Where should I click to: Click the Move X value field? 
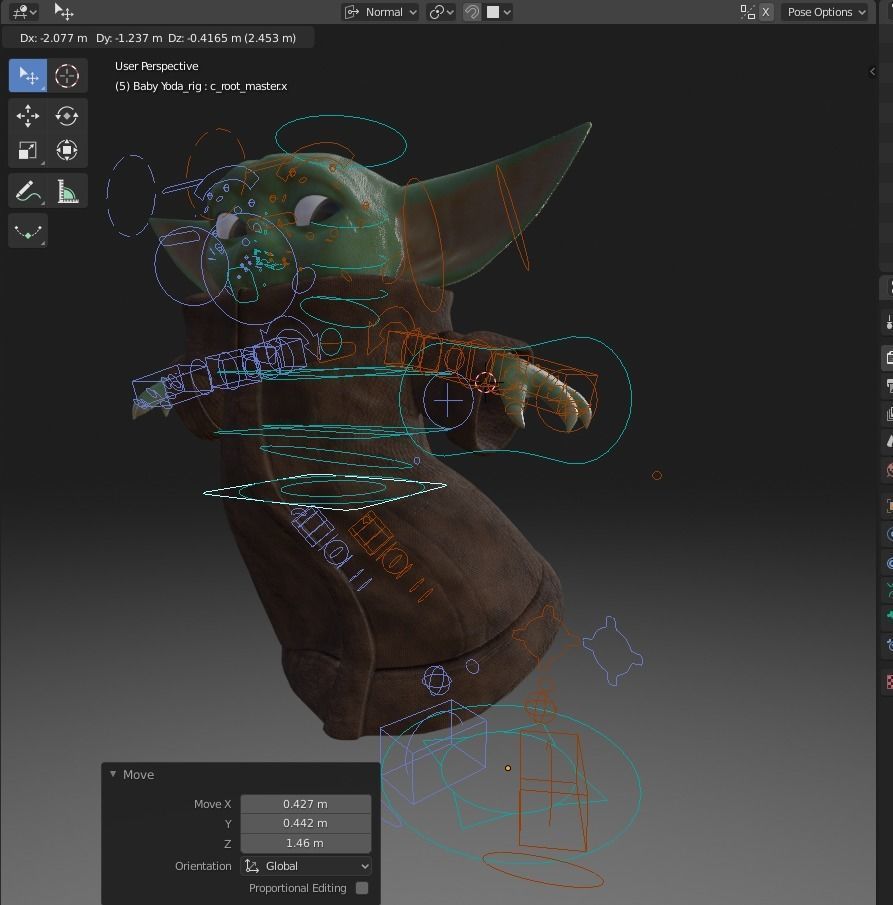305,804
